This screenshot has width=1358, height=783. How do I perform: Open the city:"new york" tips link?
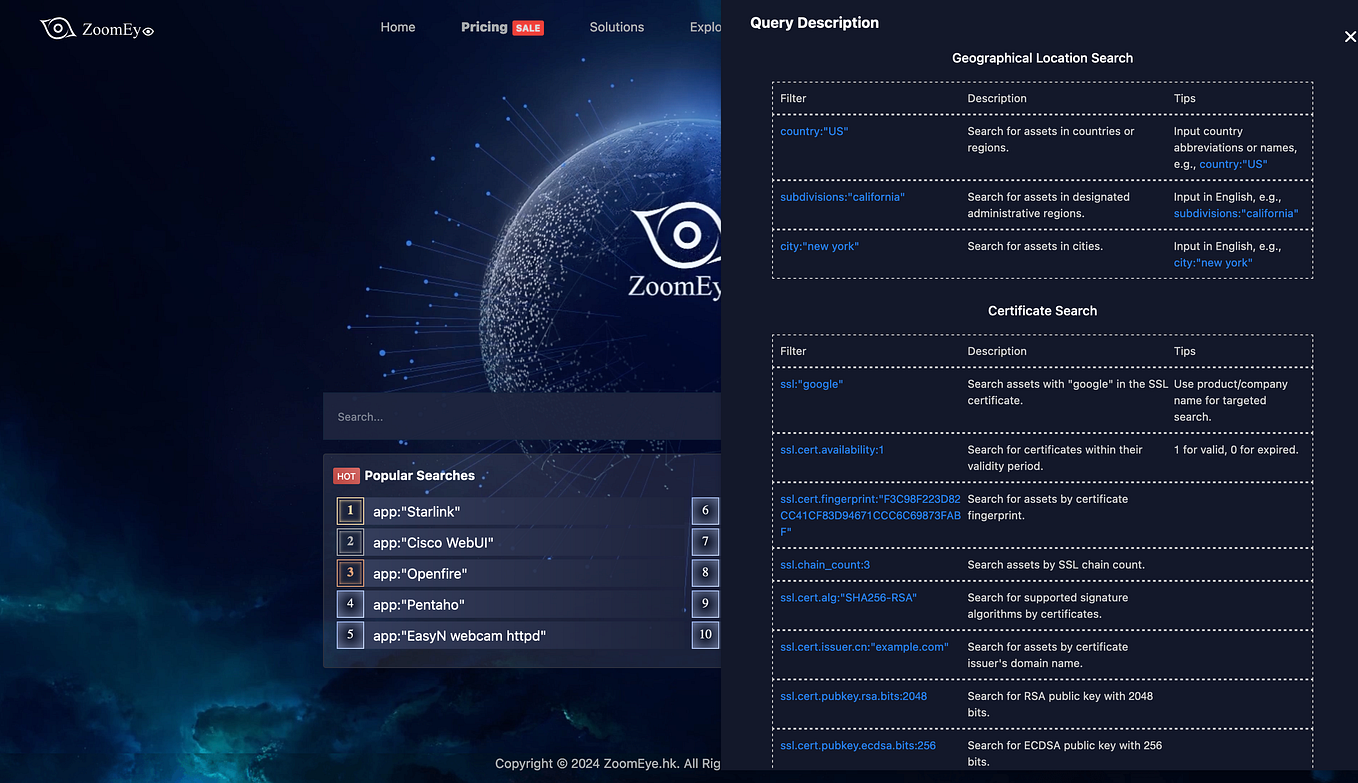pyautogui.click(x=1211, y=262)
